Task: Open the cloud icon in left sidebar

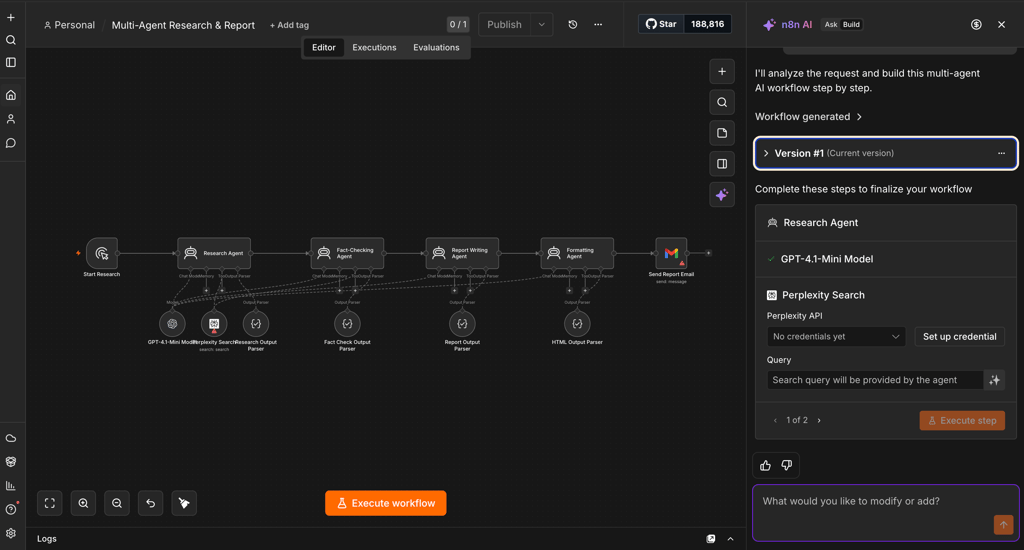Action: pos(10,438)
